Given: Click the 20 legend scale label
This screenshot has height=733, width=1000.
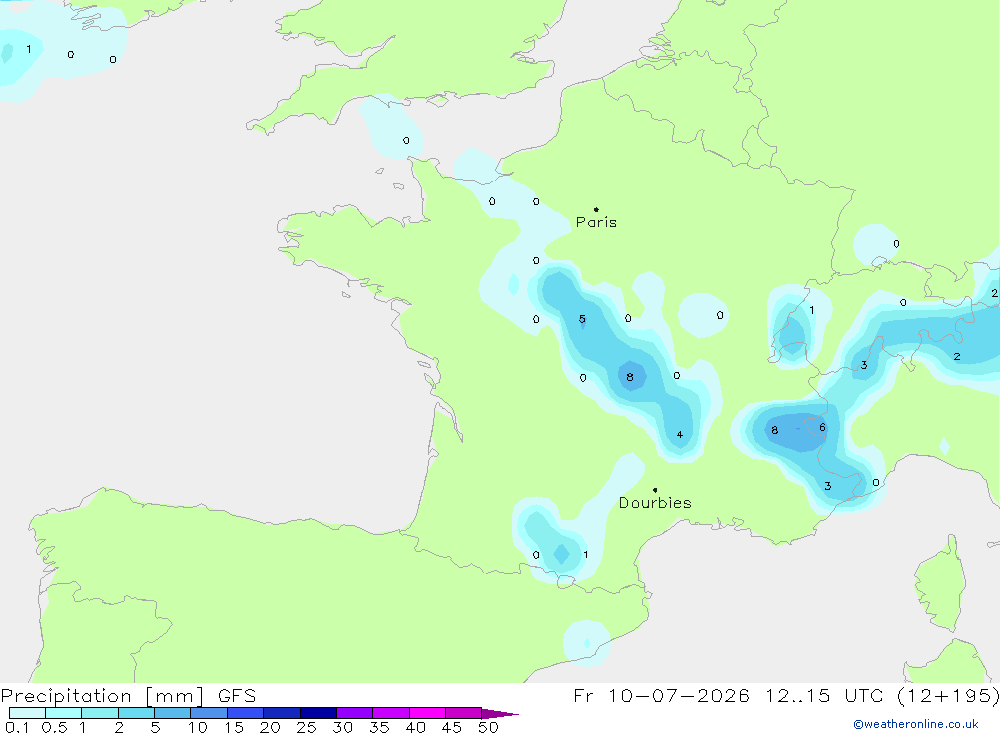Looking at the screenshot, I should pyautogui.click(x=270, y=727).
